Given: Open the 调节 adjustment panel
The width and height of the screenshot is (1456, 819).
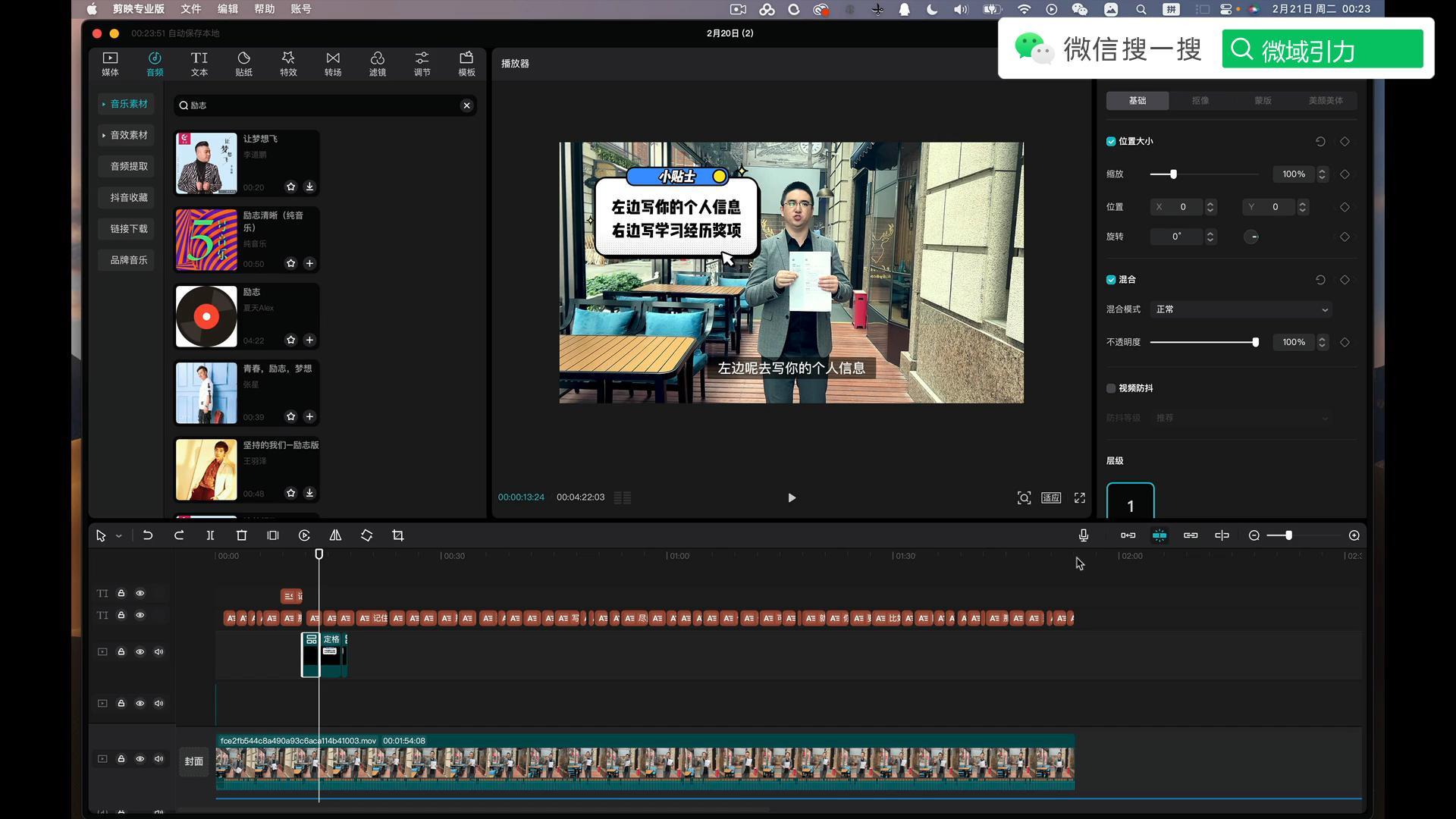Looking at the screenshot, I should (422, 64).
